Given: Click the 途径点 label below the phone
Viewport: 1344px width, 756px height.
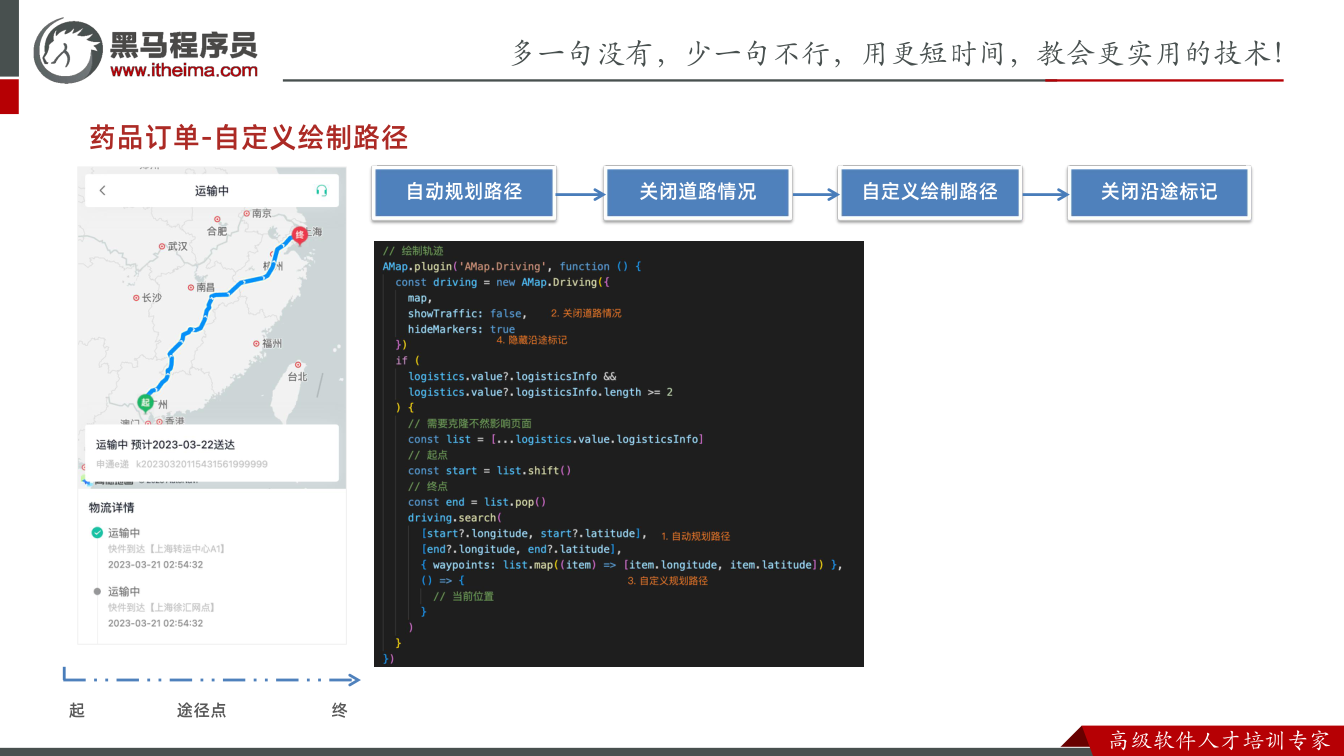Looking at the screenshot, I should 202,710.
